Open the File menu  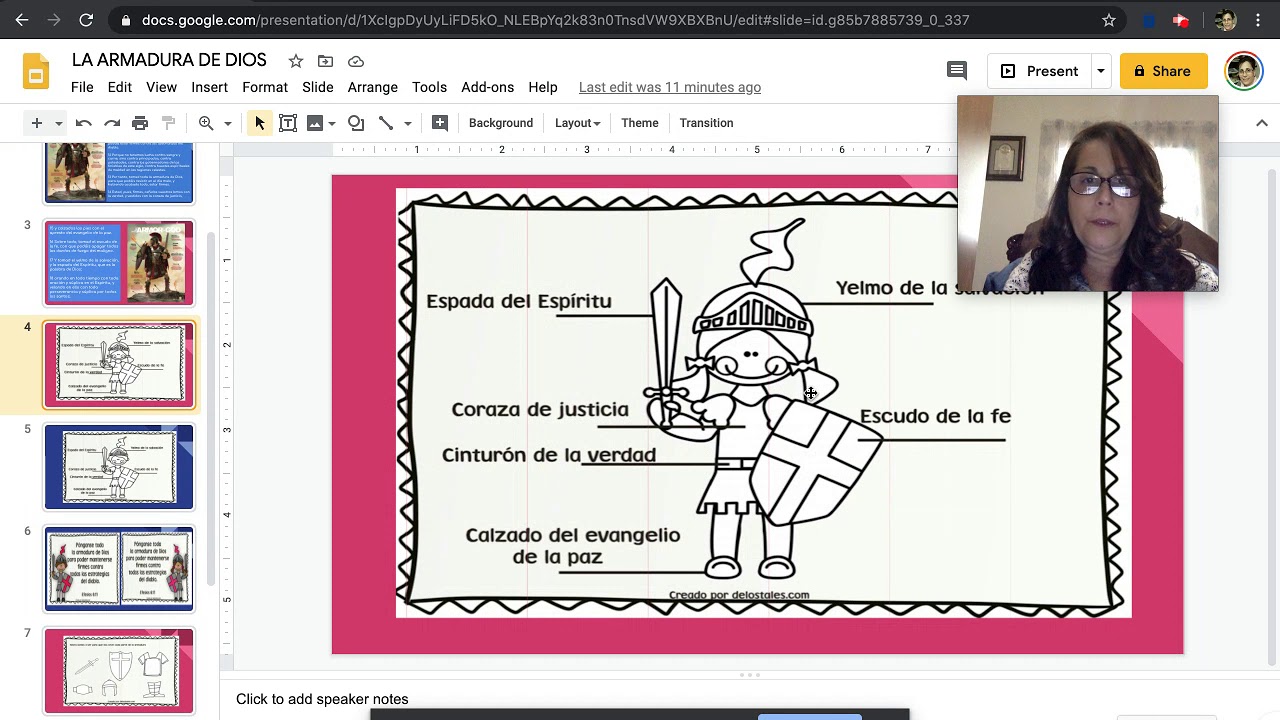(x=82, y=87)
